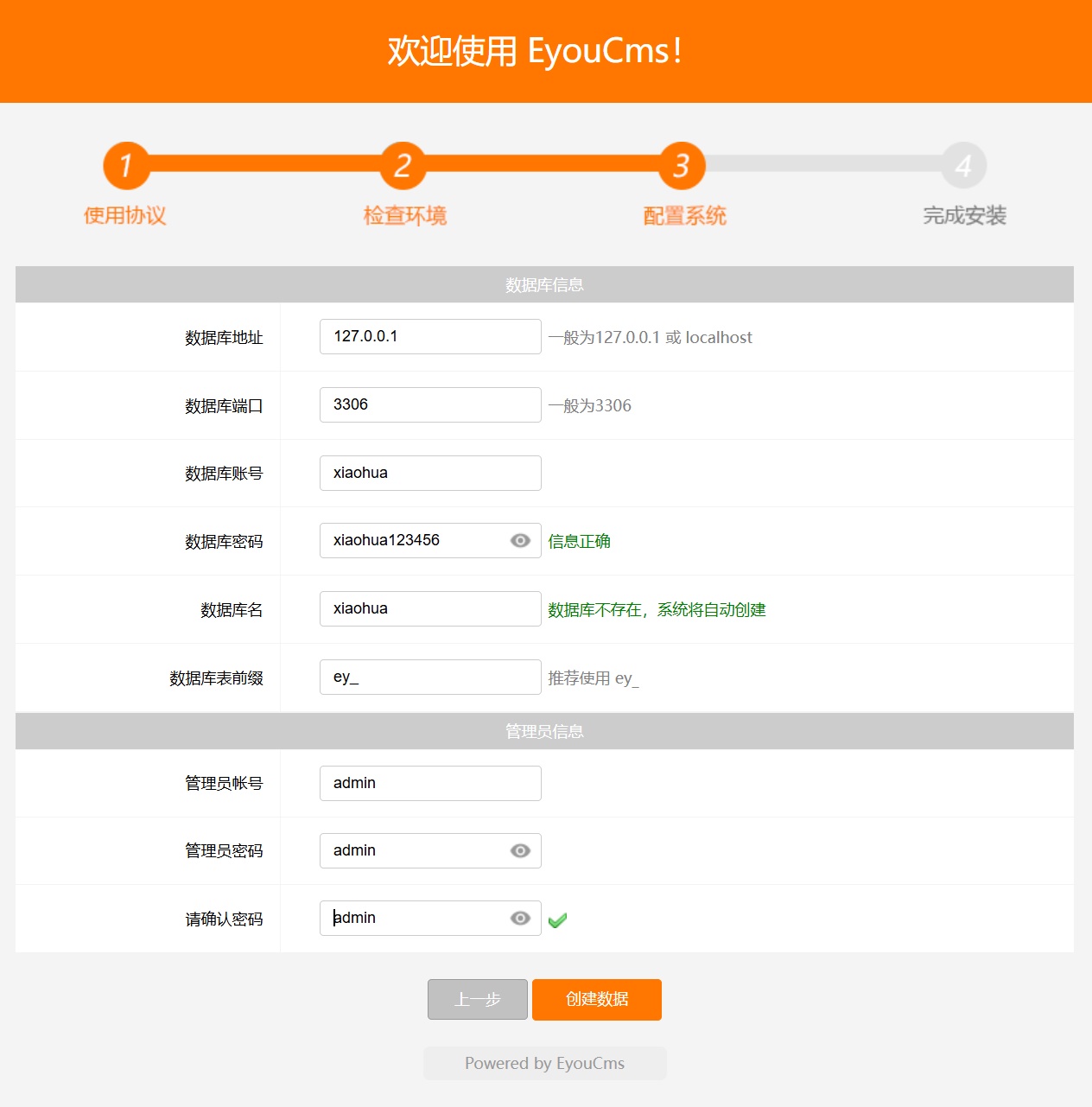The image size is (1092, 1107).
Task: Click the 配置系统 step label
Action: [684, 216]
